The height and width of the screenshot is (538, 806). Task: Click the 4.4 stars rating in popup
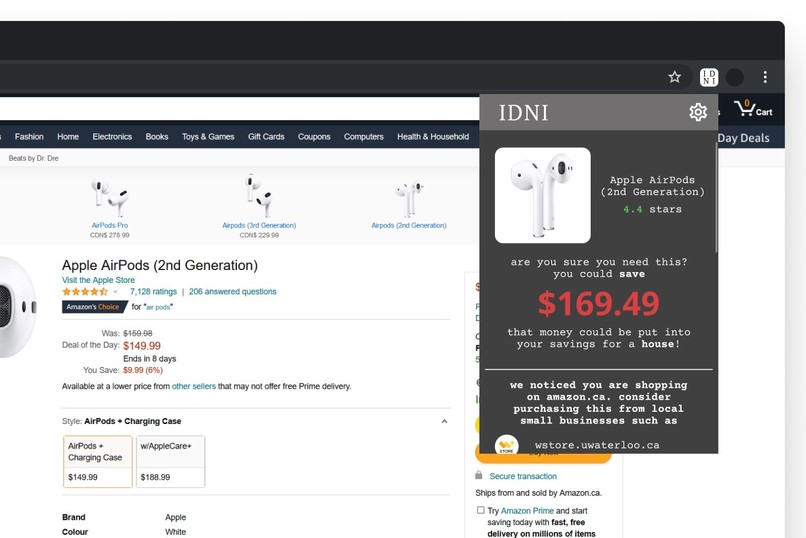(652, 209)
